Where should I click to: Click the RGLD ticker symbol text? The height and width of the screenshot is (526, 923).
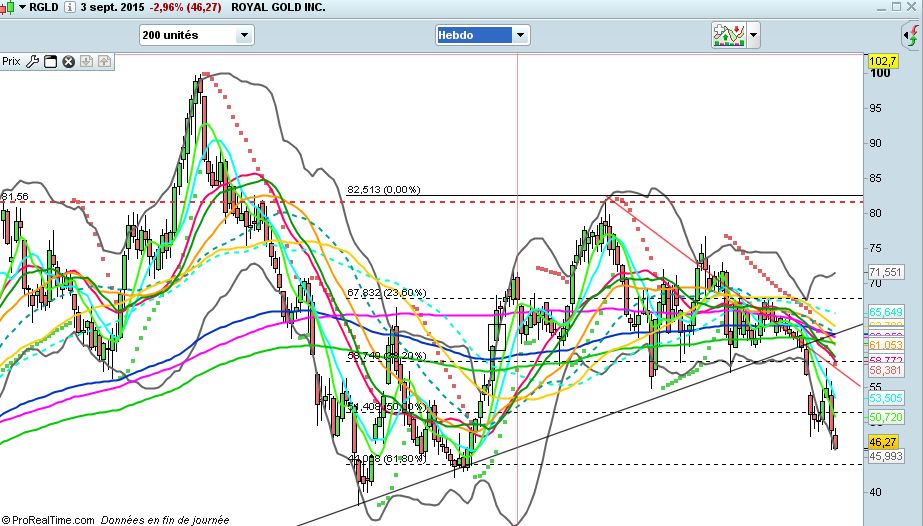(x=44, y=8)
